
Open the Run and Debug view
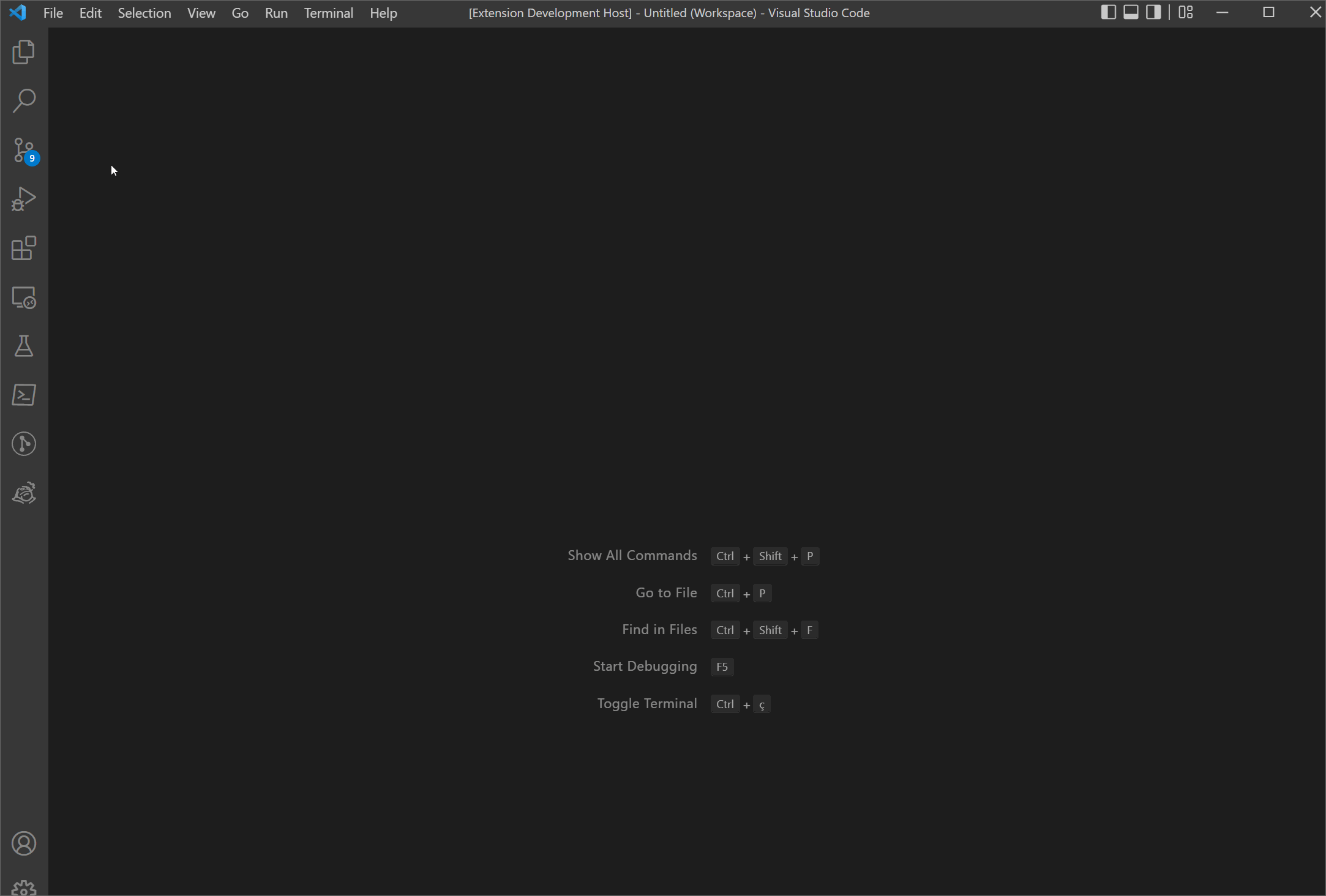(x=24, y=199)
